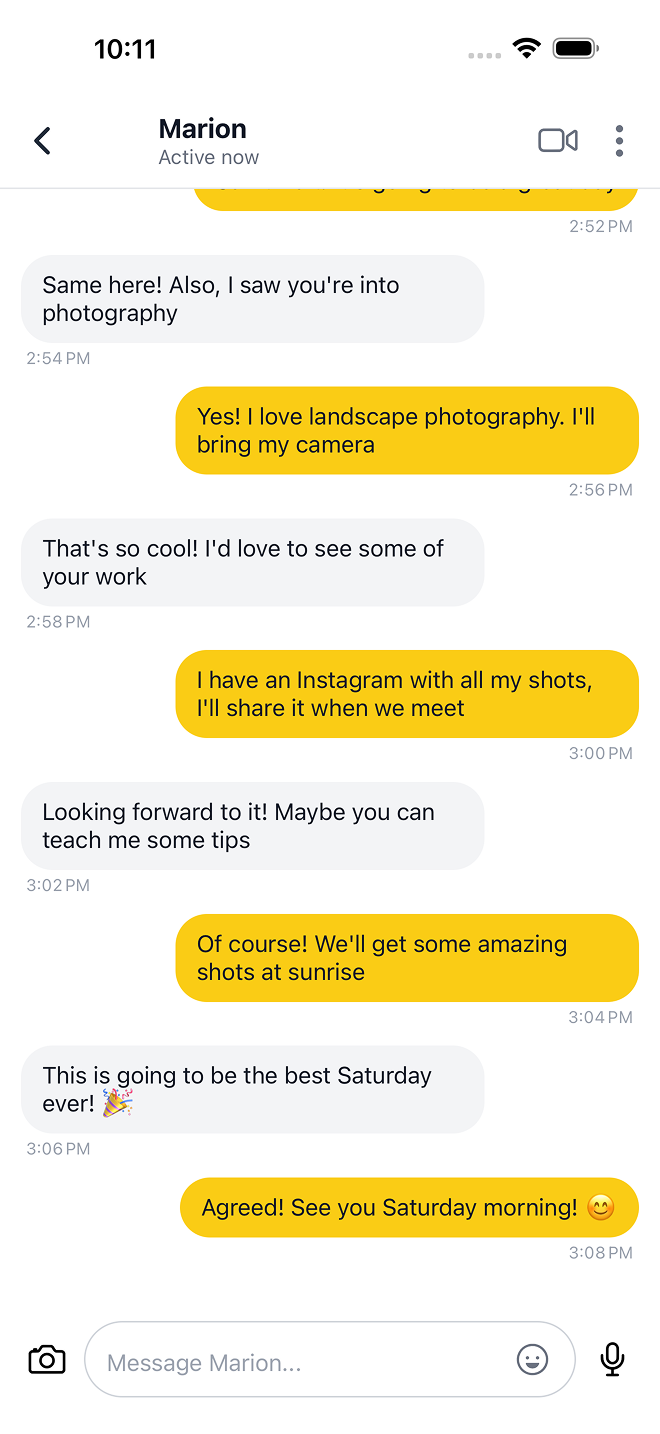The width and height of the screenshot is (660, 1434).
Task: Tap the back arrow to leave the chat
Action: (x=43, y=140)
